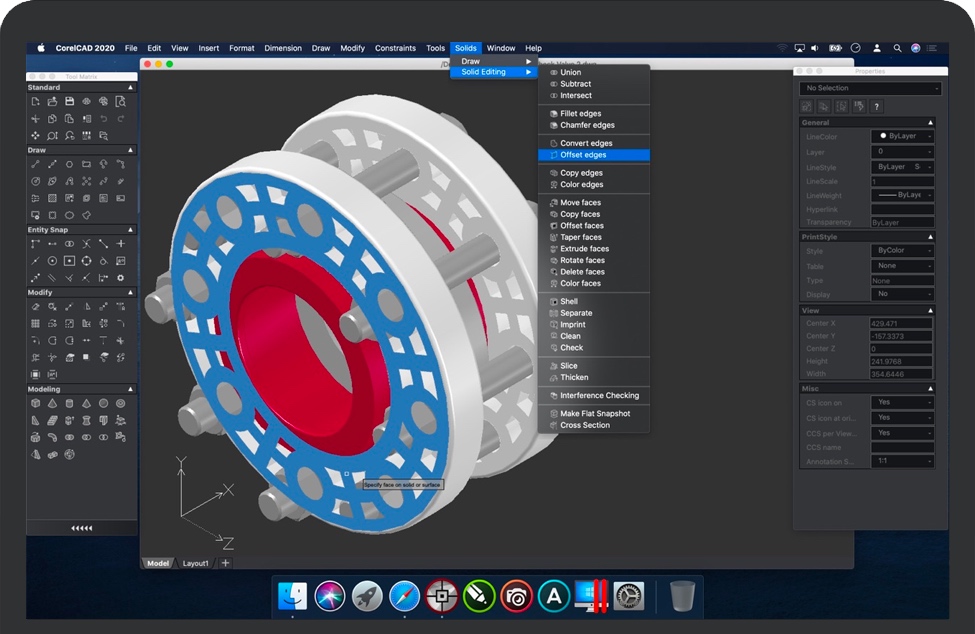Image resolution: width=975 pixels, height=634 pixels.
Task: Click the Undo arrow icon
Action: coord(103,118)
